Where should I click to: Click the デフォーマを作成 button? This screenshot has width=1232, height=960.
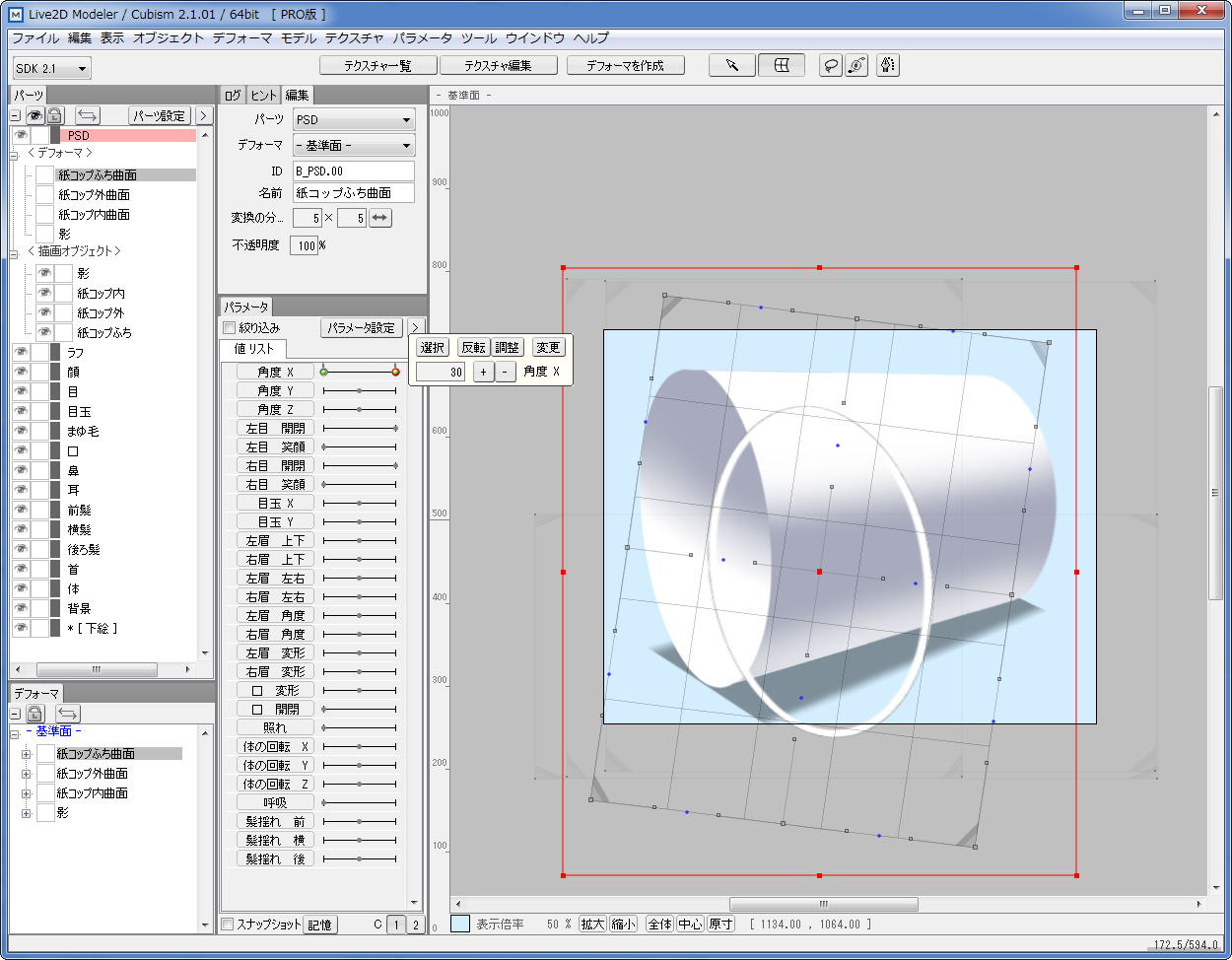(625, 65)
